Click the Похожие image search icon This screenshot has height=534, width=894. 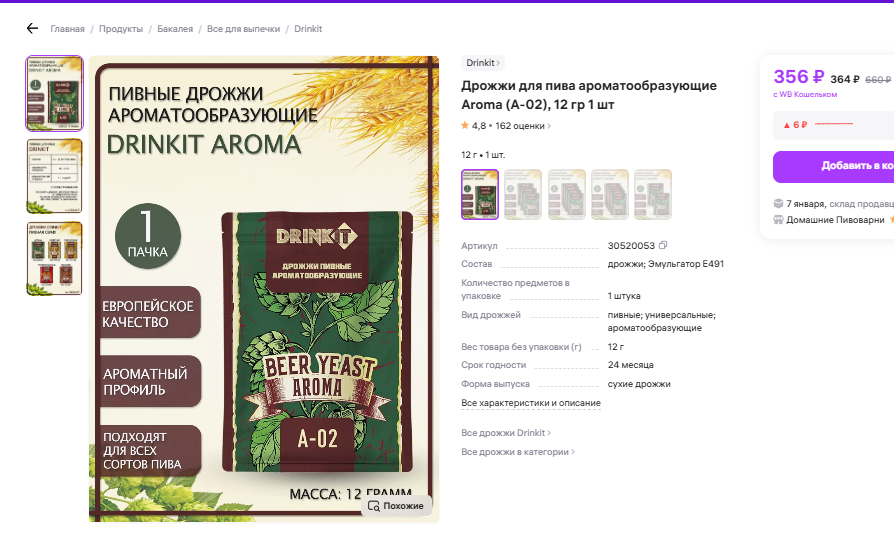pyautogui.click(x=373, y=506)
